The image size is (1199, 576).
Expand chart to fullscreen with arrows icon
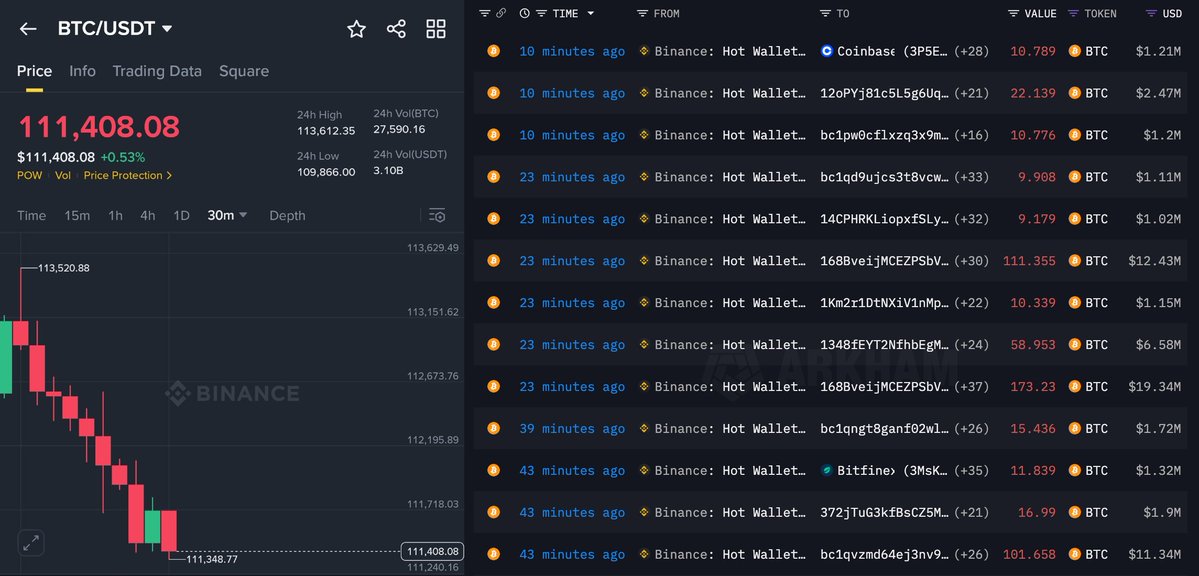pyautogui.click(x=31, y=544)
